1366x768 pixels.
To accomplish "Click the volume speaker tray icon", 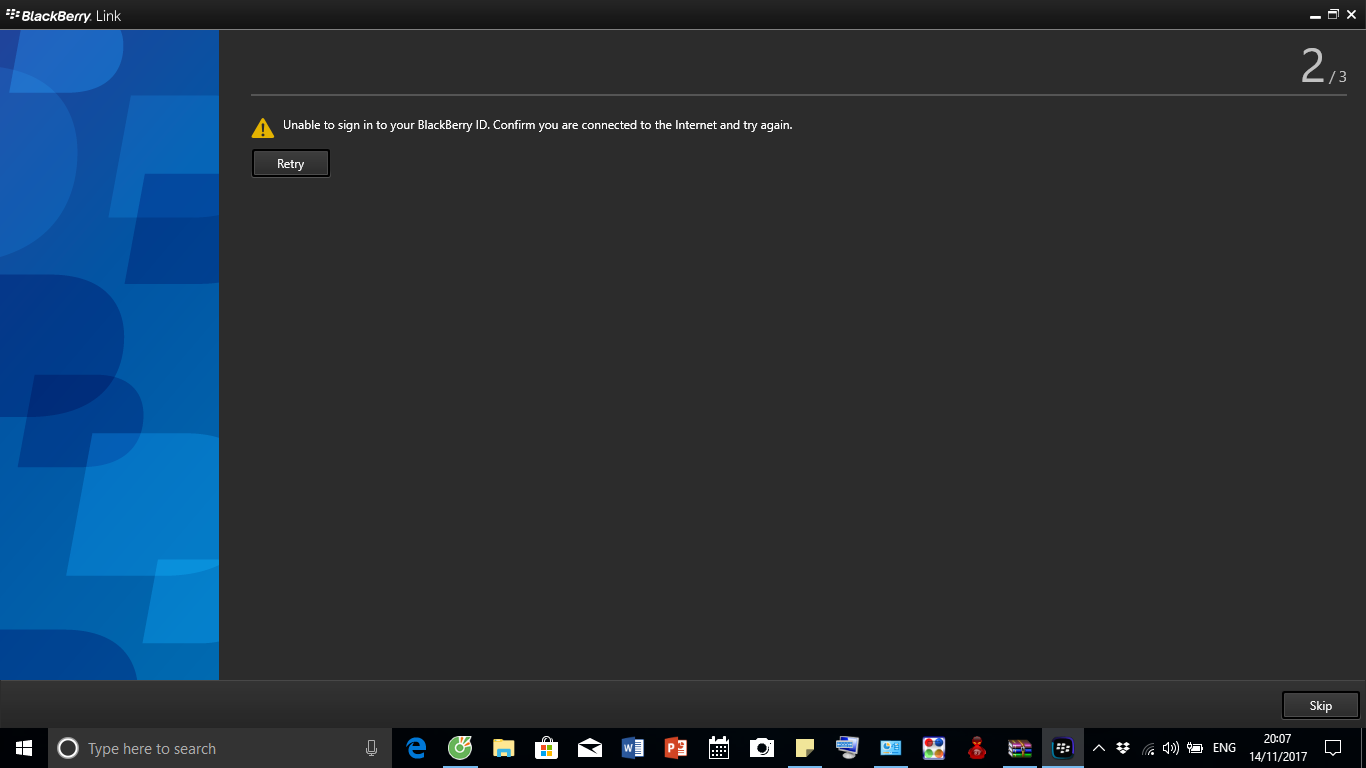I will (x=1171, y=748).
